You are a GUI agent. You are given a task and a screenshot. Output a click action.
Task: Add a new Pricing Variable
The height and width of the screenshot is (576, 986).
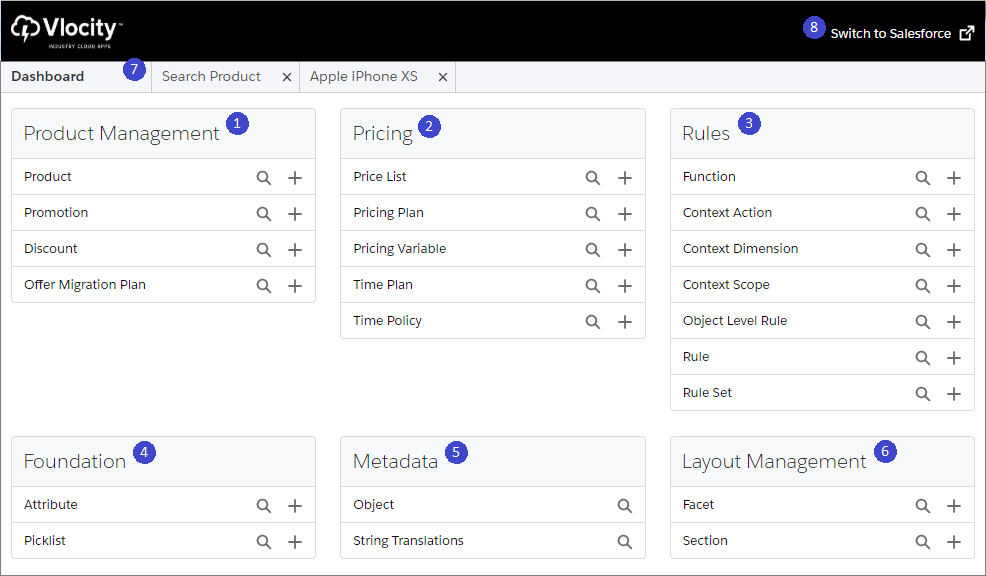point(624,250)
